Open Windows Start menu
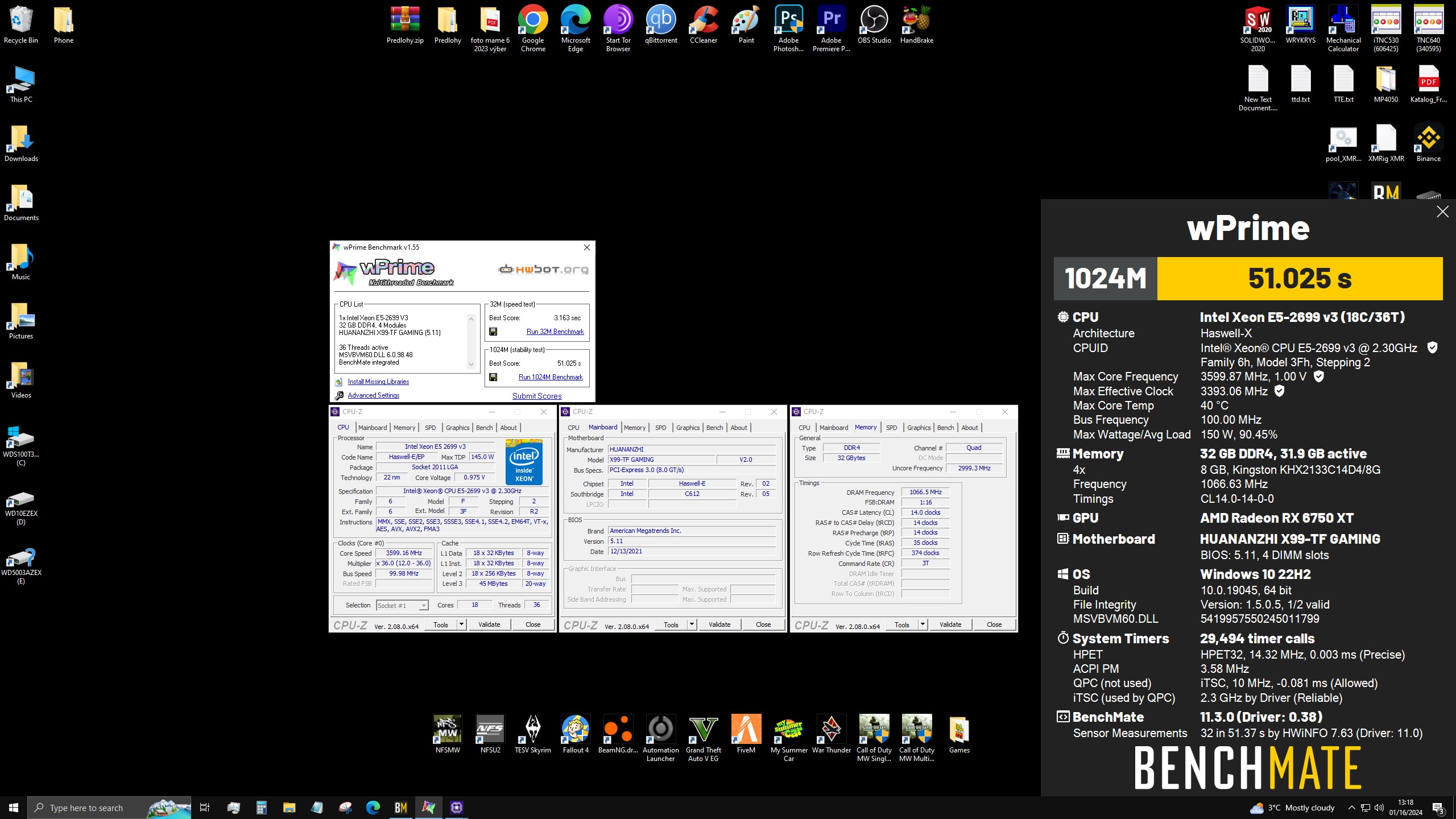The width and height of the screenshot is (1456, 819). click(x=14, y=808)
